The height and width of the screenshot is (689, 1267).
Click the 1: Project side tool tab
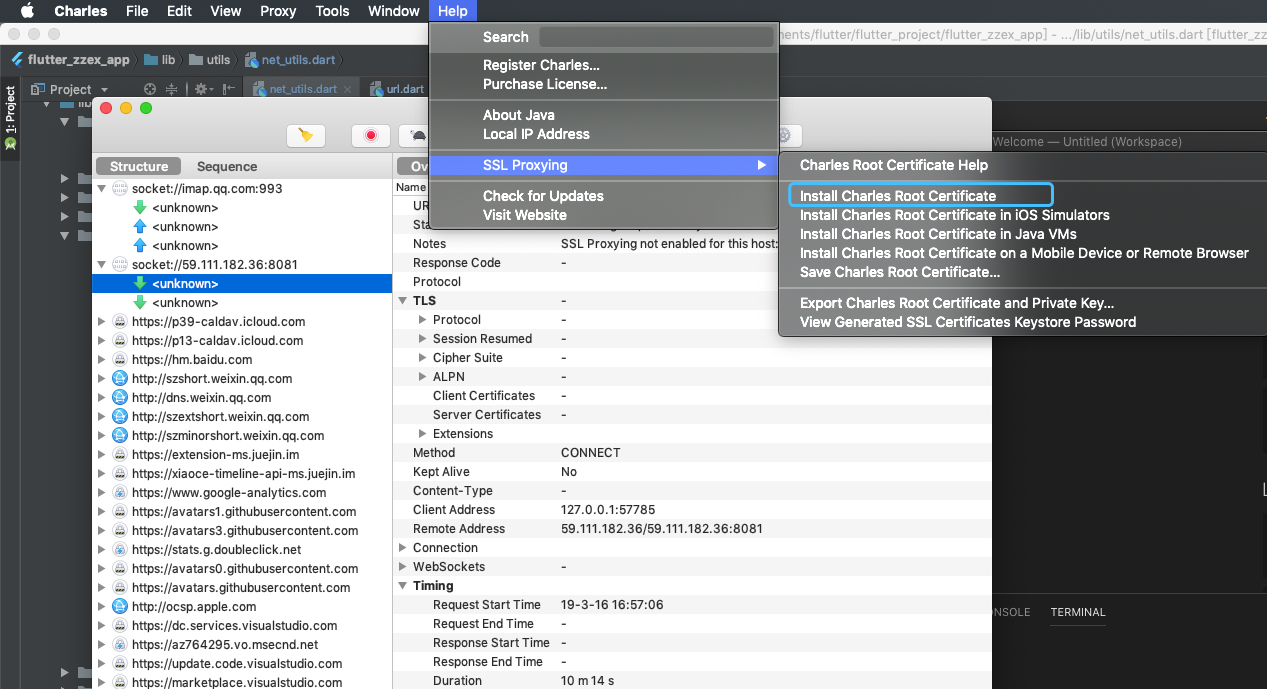10,117
